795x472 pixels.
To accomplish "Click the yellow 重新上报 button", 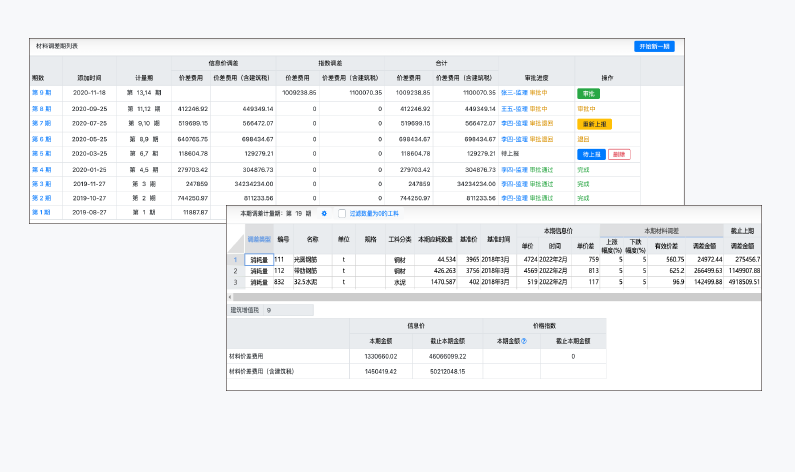I will (594, 124).
